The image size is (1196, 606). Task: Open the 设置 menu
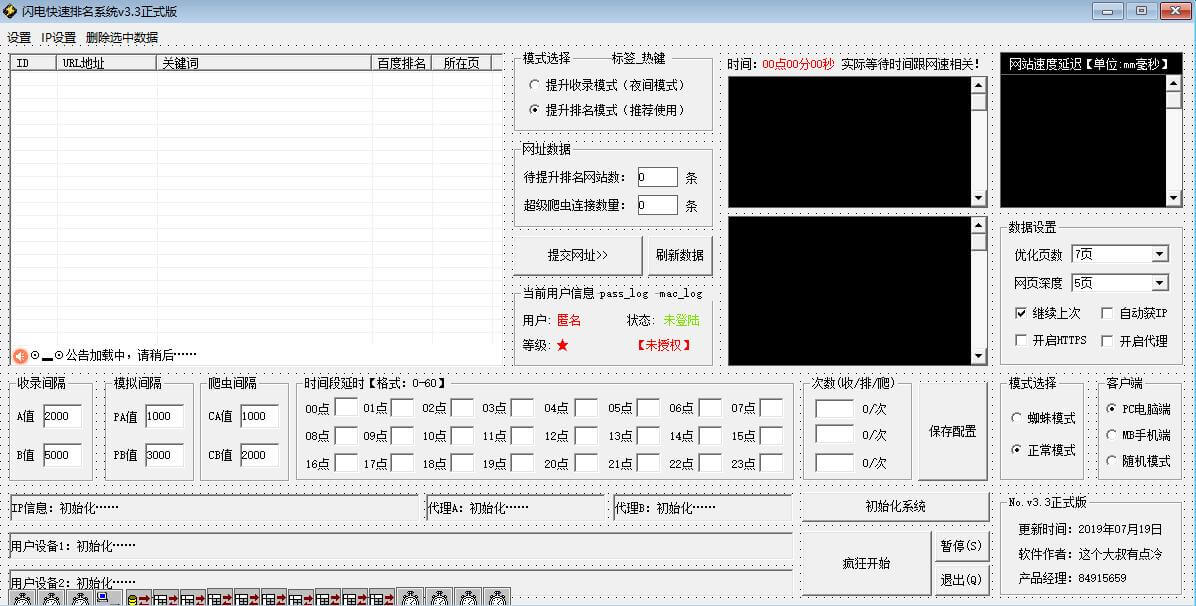[x=17, y=36]
